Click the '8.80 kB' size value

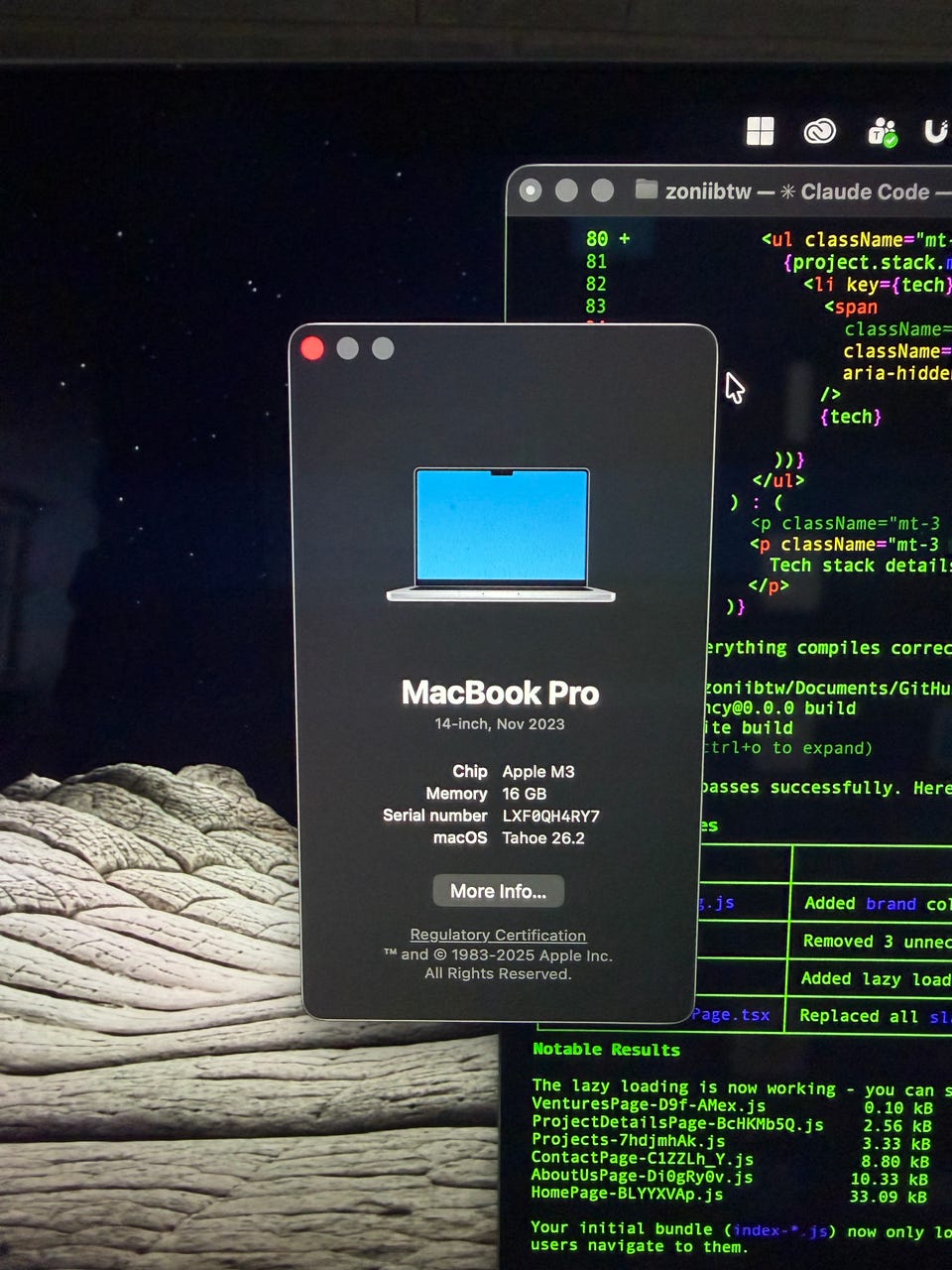[897, 1162]
